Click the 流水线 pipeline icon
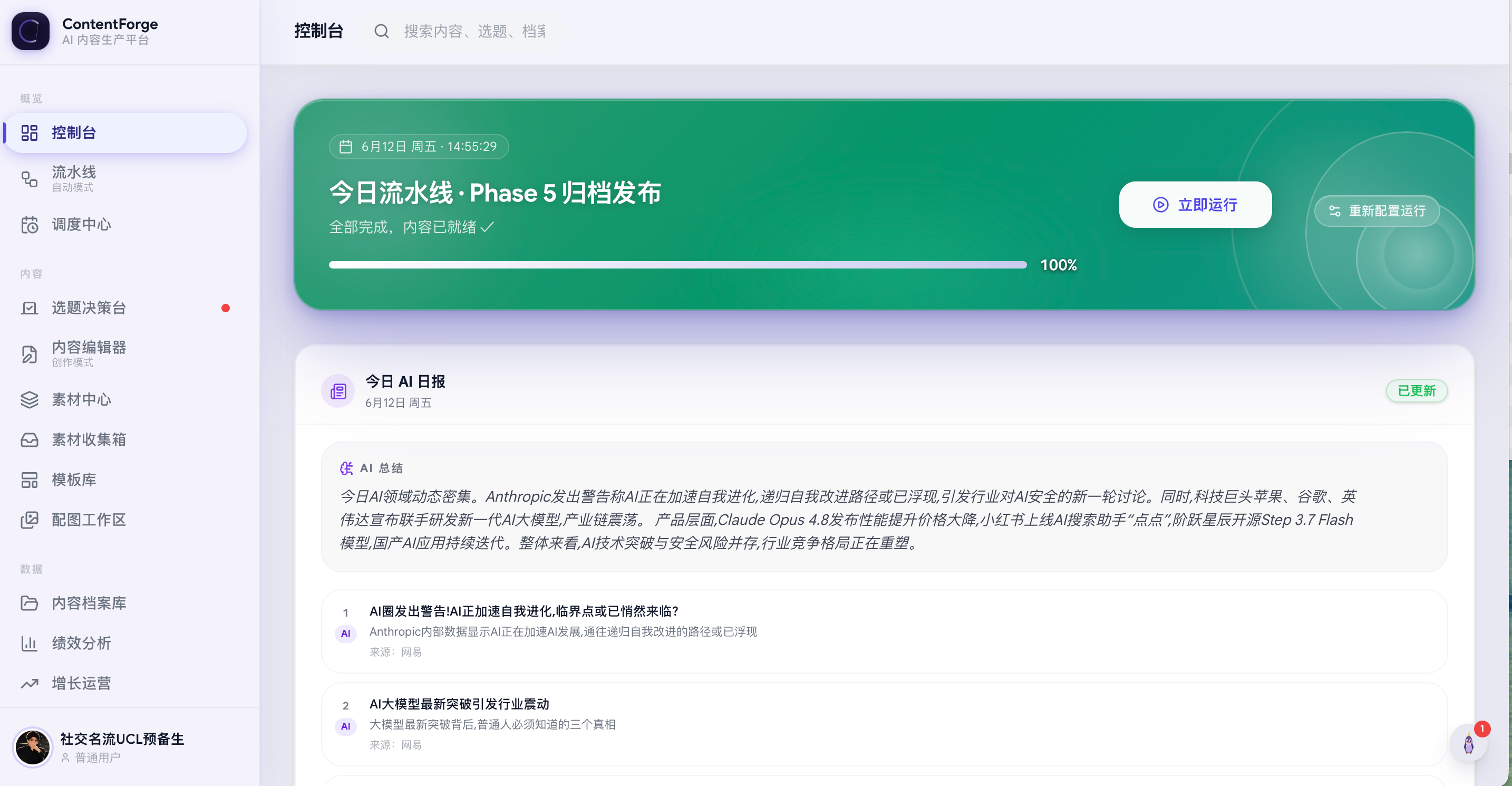 30,179
